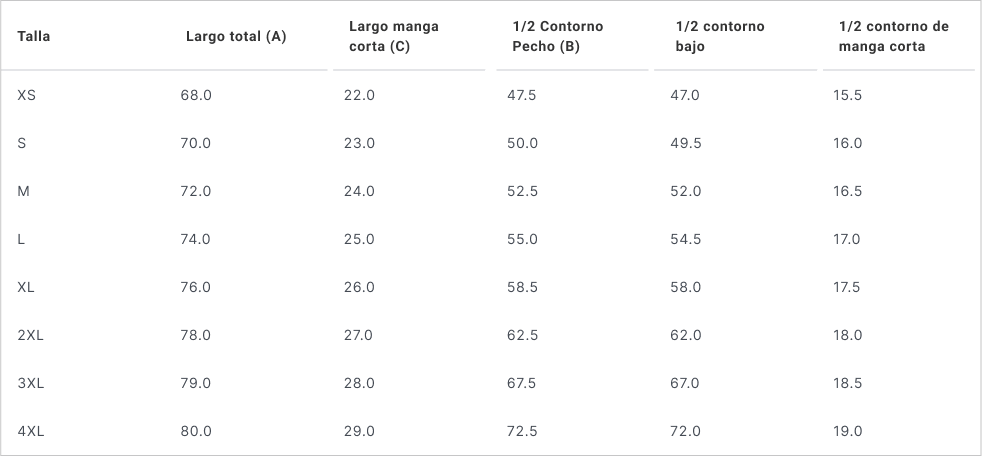
Task: Select the XS size row label
Action: (x=27, y=95)
